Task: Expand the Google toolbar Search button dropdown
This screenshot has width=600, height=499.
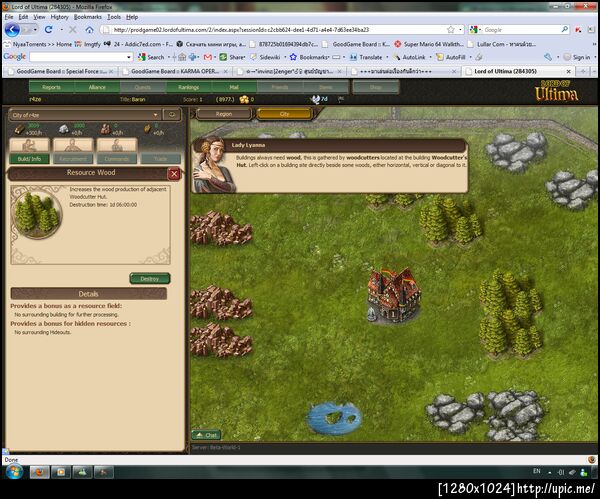Action: [169, 57]
